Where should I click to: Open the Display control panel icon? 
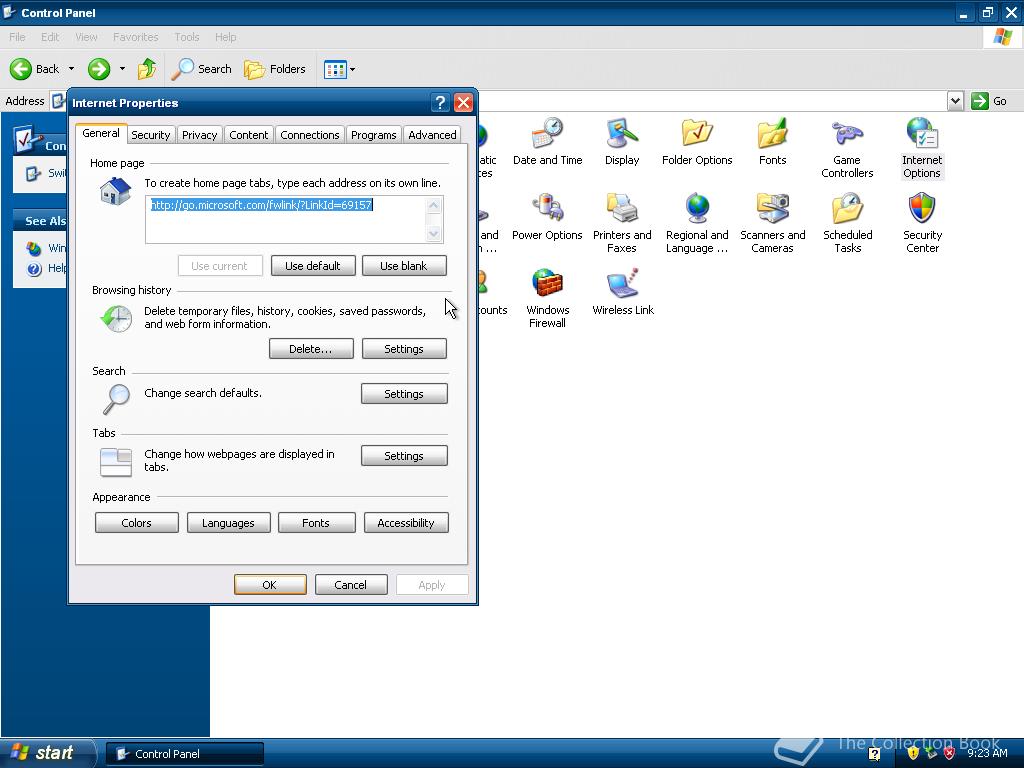[x=622, y=142]
